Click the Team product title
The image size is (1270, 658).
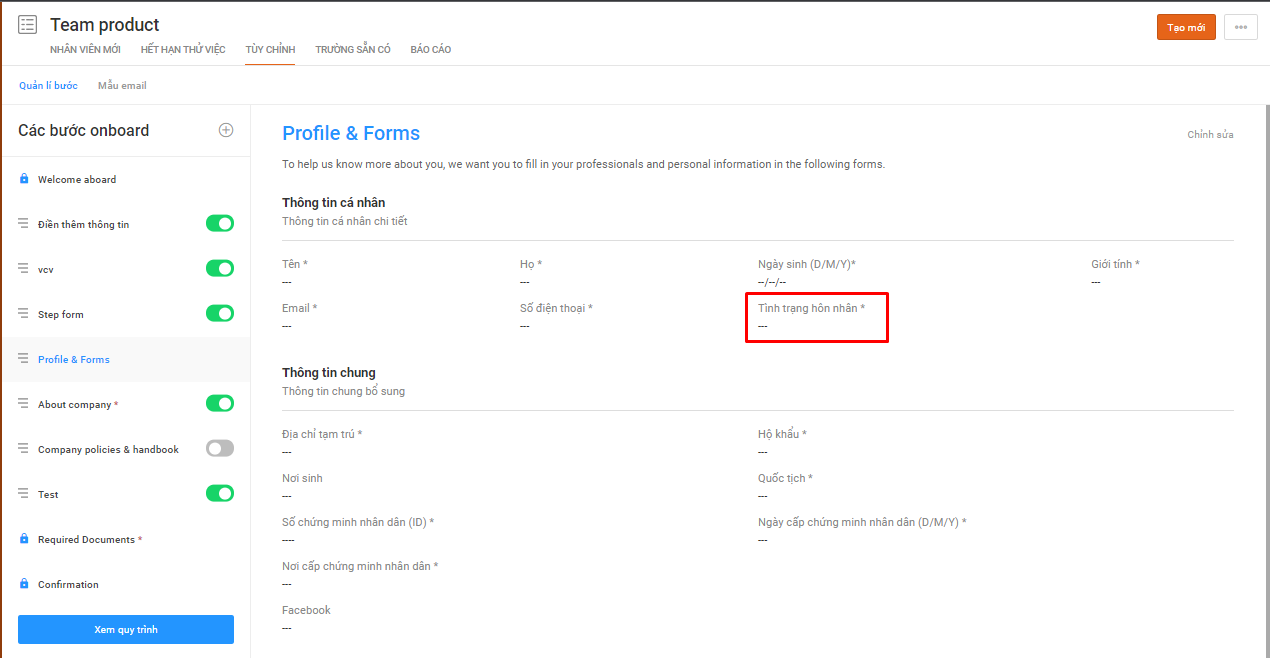point(105,24)
